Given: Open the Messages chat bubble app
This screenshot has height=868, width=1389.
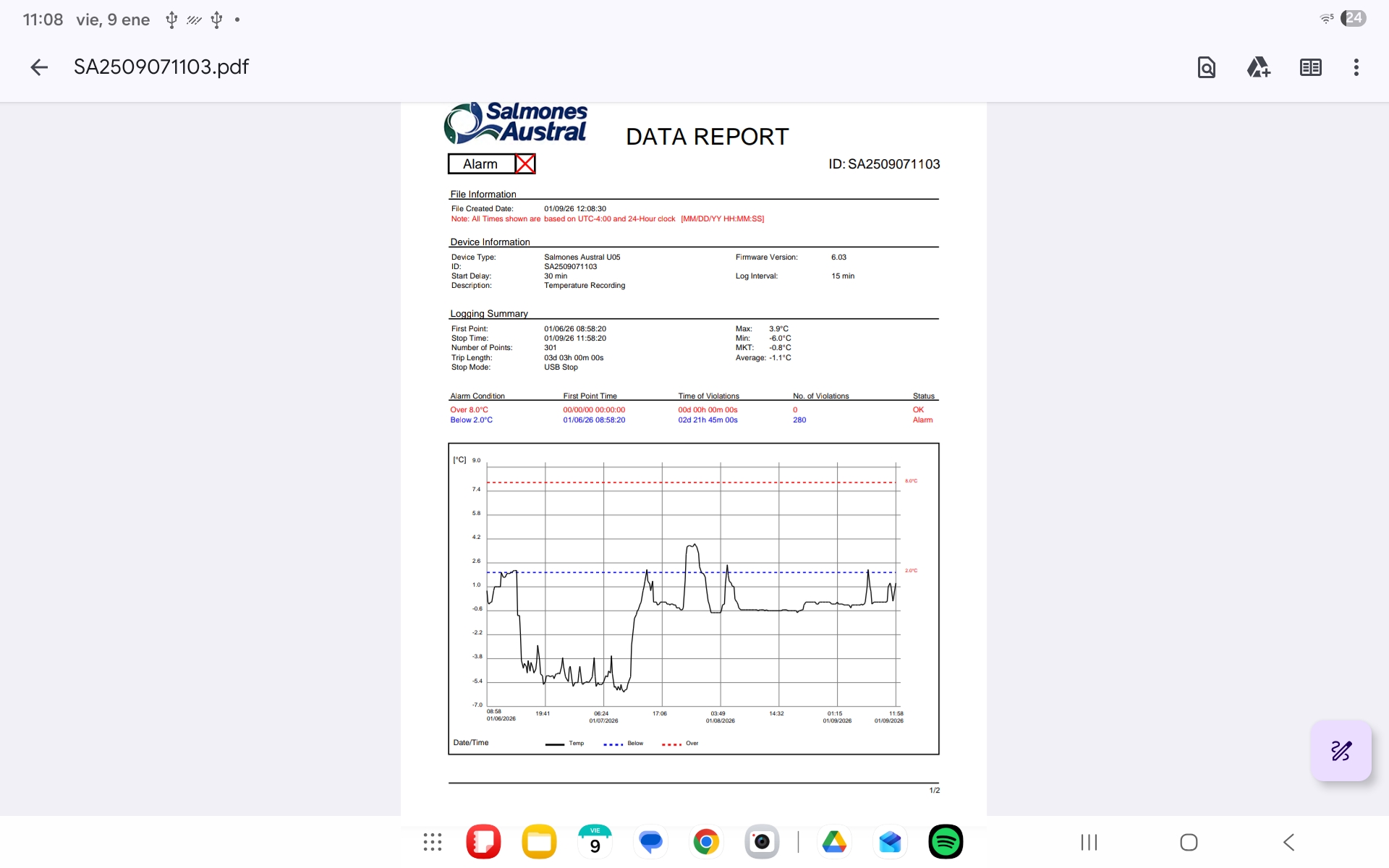Looking at the screenshot, I should pos(650,842).
